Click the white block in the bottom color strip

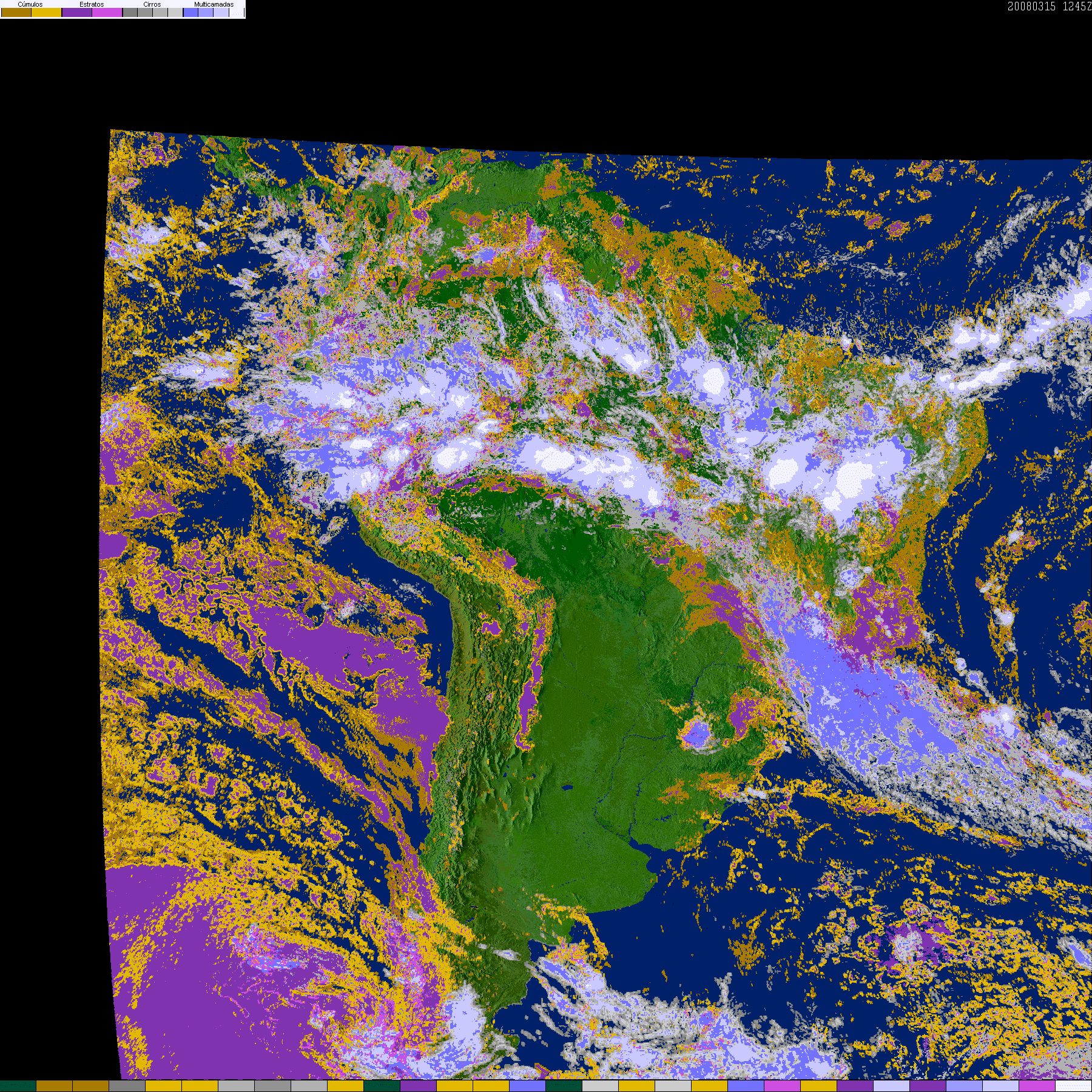[x=1074, y=1086]
